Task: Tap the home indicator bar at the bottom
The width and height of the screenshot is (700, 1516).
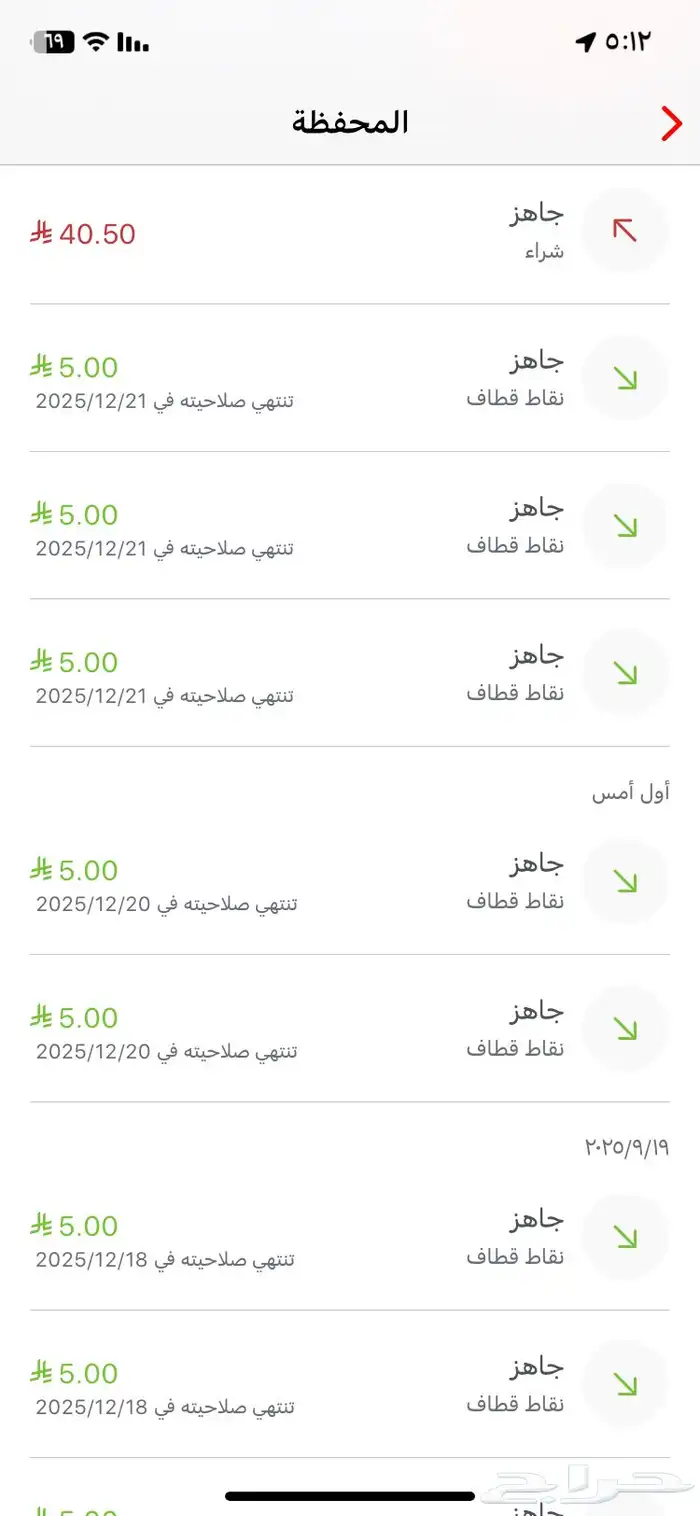Action: coord(350,1495)
